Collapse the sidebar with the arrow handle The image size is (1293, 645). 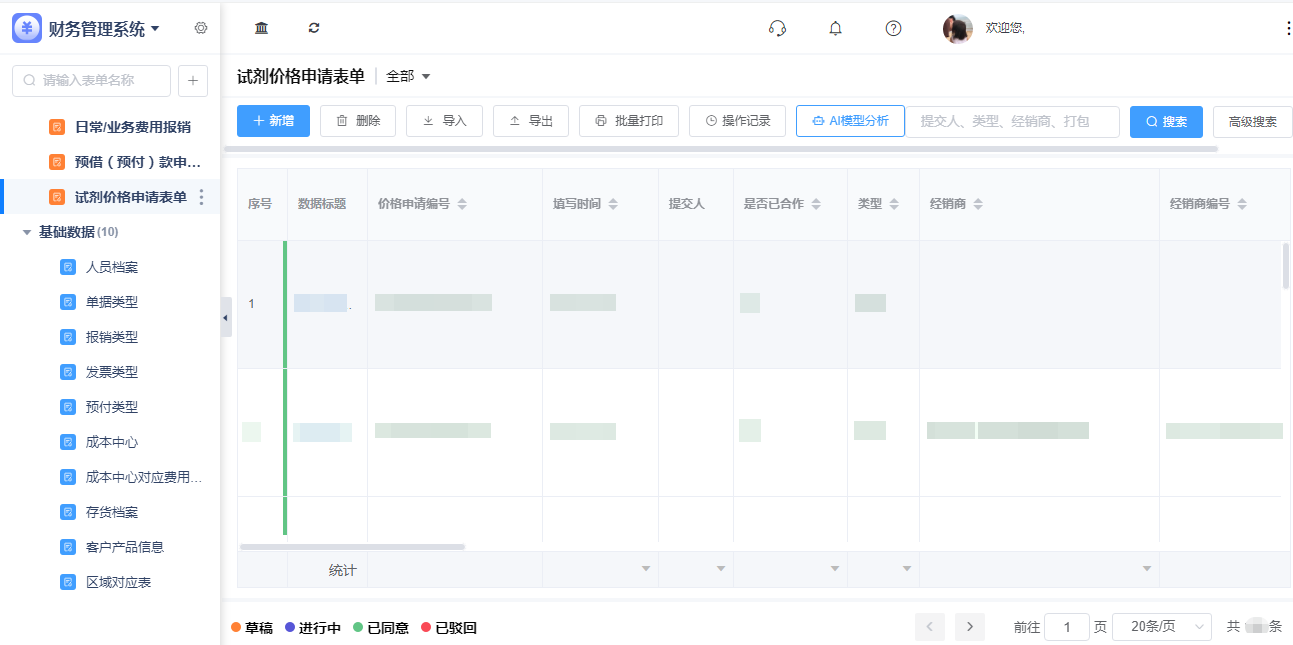pos(226,317)
